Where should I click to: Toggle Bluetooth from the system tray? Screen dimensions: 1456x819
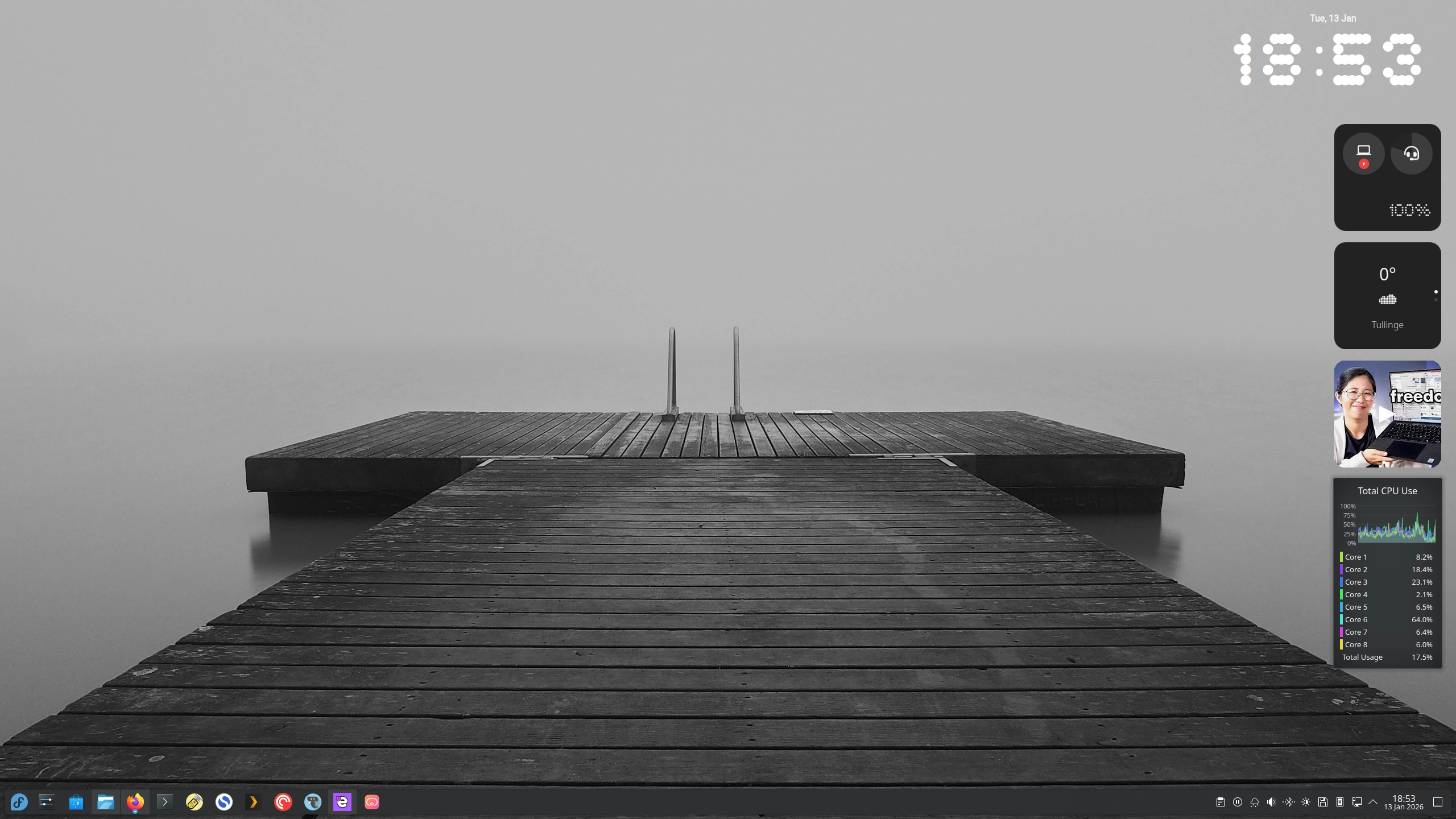[x=1288, y=802]
